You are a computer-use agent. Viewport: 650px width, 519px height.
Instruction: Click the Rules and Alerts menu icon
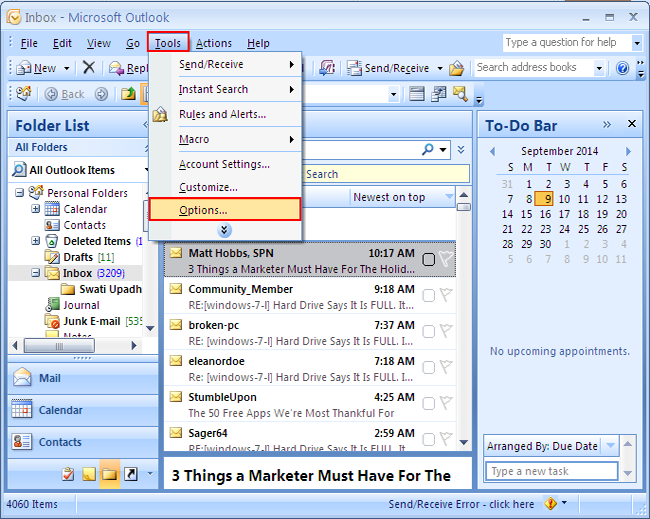(x=160, y=114)
